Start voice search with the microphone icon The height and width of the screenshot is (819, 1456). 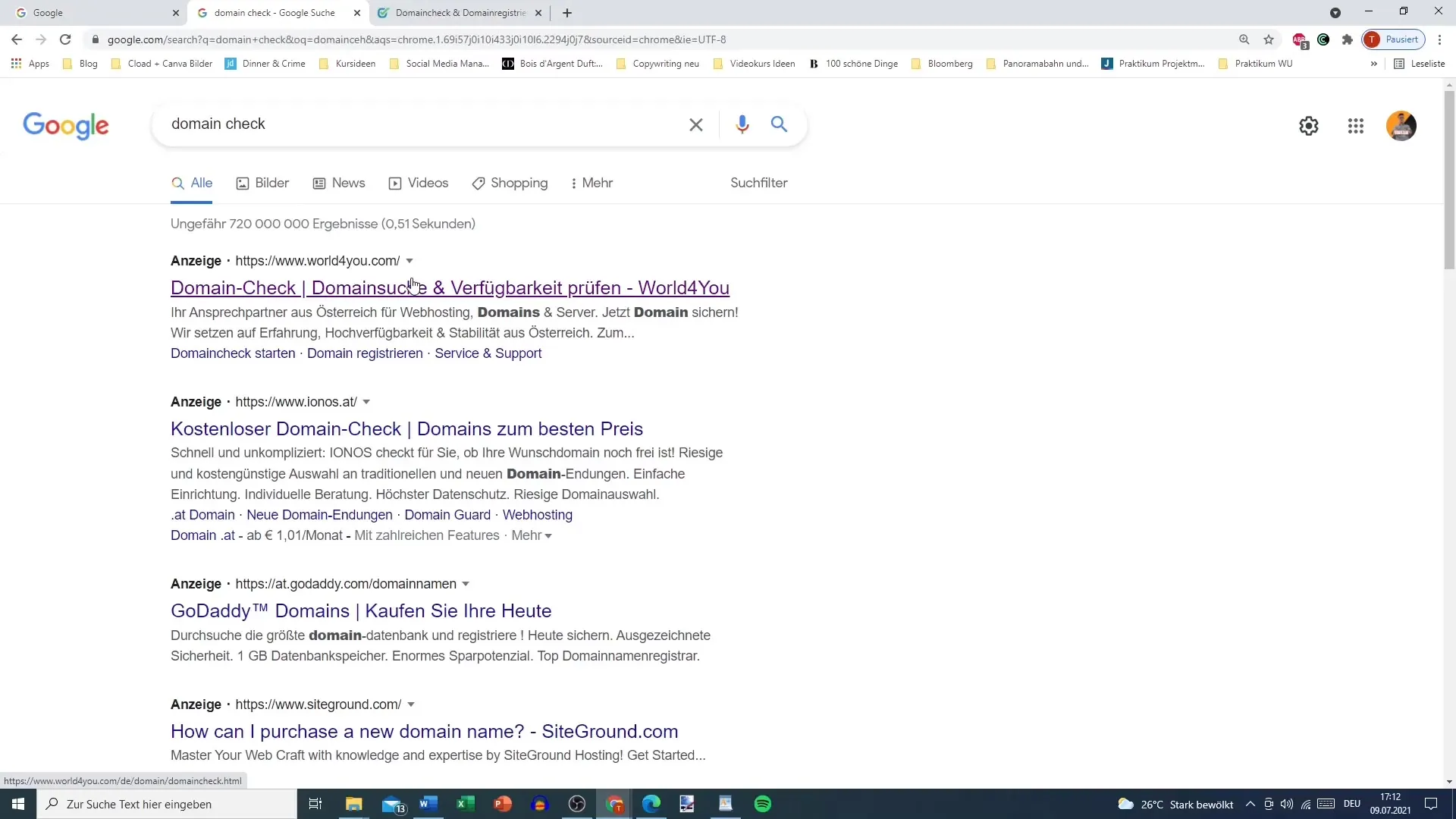click(x=742, y=124)
